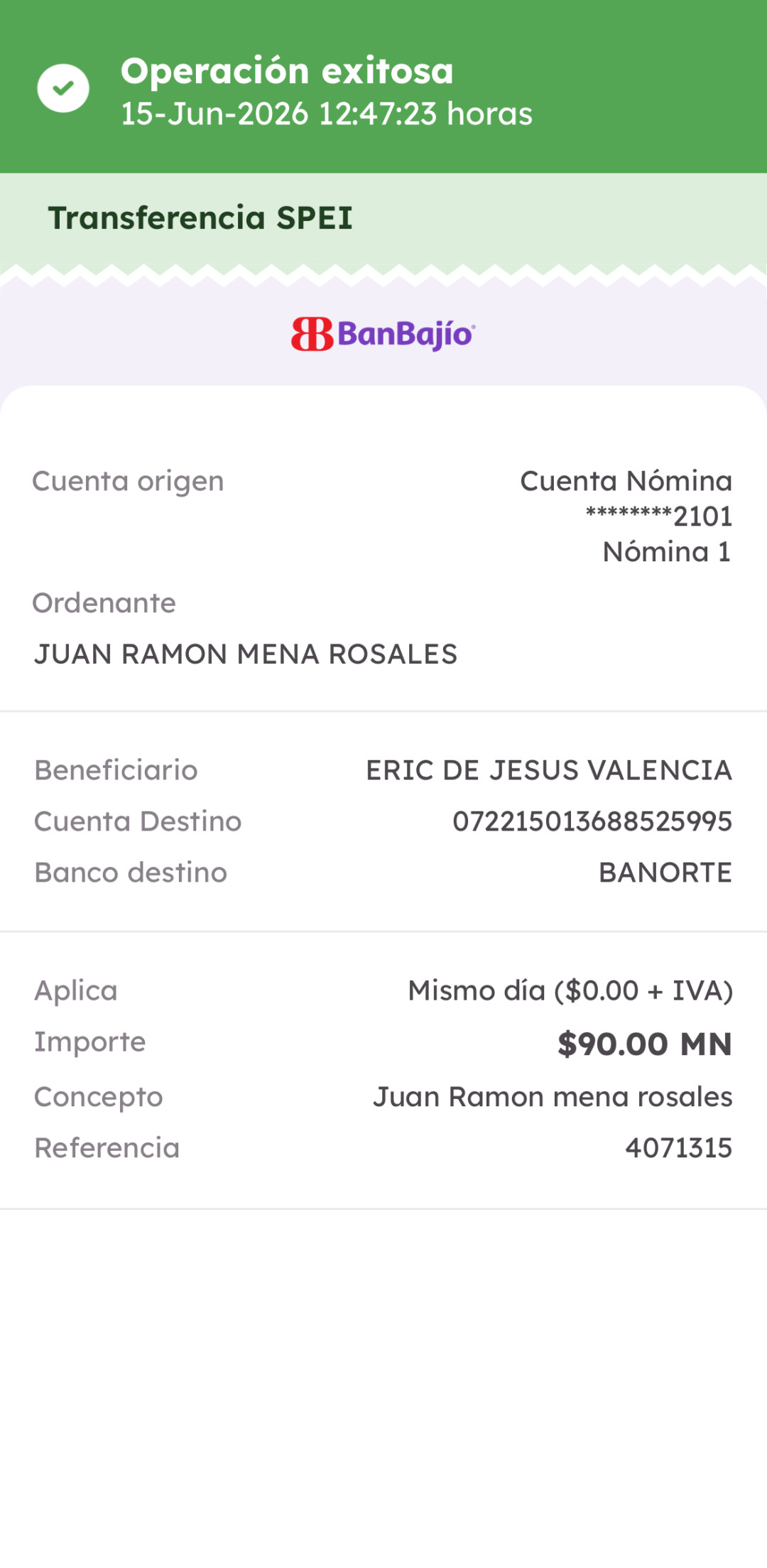Image resolution: width=767 pixels, height=1568 pixels.
Task: Tap the Importe label
Action: [90, 1042]
